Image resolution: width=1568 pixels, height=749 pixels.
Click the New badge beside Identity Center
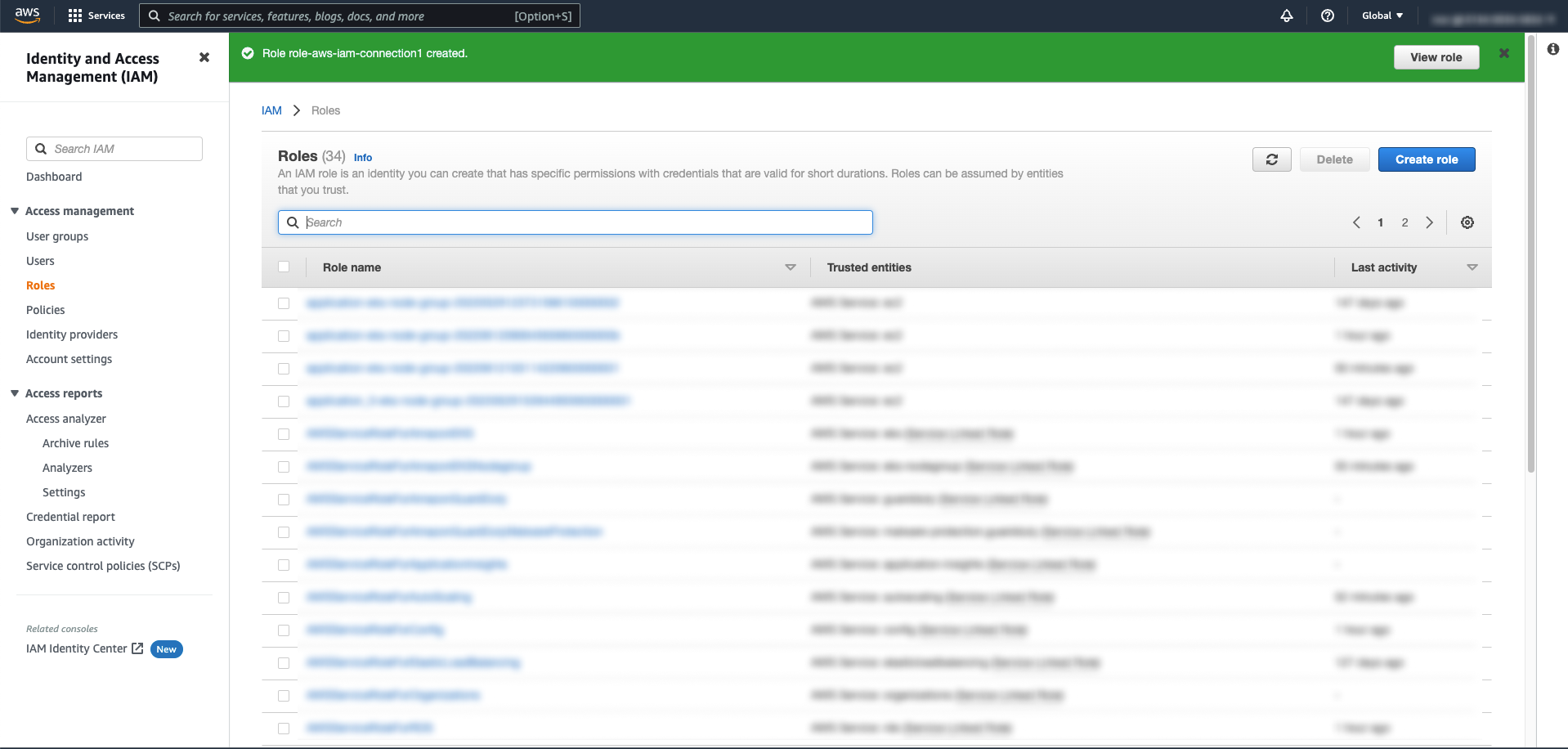pyautogui.click(x=167, y=649)
